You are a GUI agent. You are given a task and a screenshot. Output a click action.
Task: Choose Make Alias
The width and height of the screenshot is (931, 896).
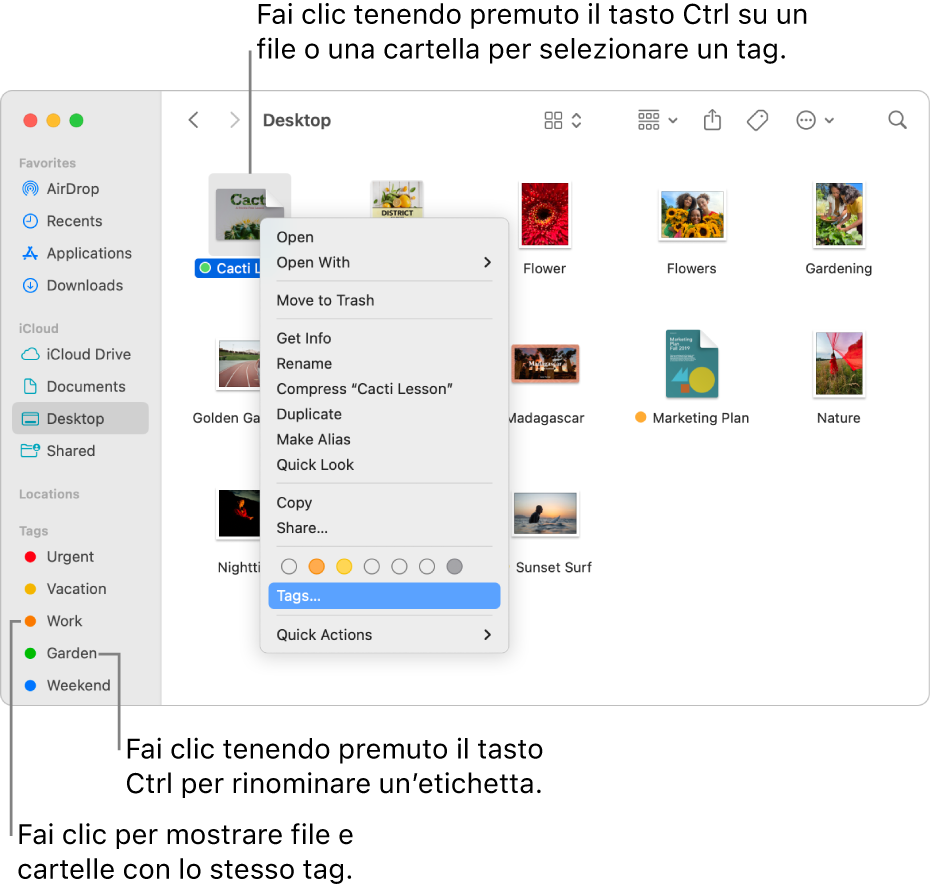pyautogui.click(x=384, y=439)
